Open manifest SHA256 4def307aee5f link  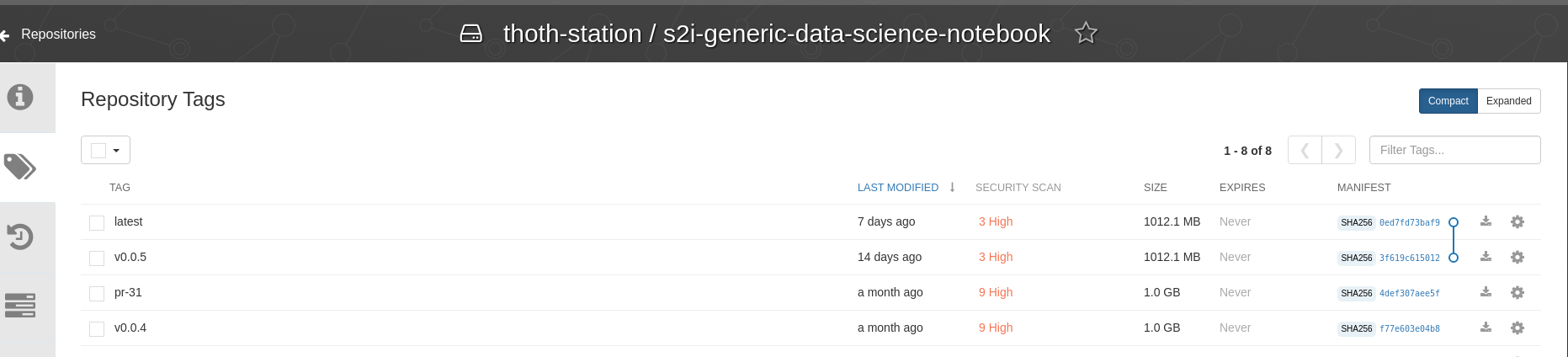(1409, 293)
